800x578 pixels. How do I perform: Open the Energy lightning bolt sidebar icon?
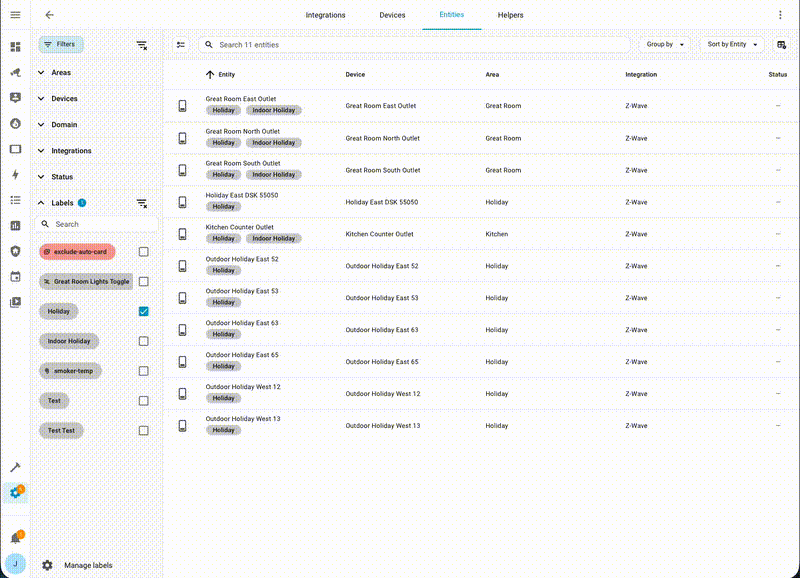[x=15, y=175]
